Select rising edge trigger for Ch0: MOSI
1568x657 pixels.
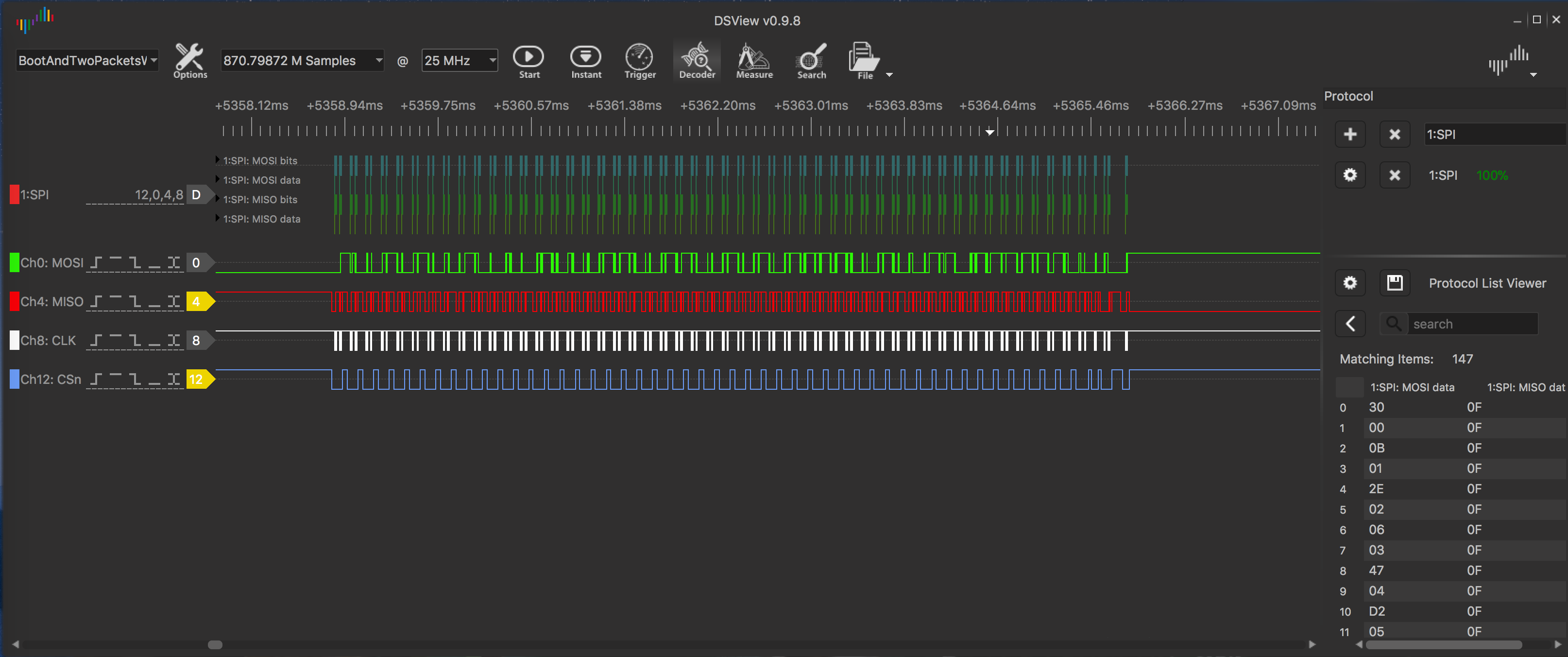click(x=96, y=263)
